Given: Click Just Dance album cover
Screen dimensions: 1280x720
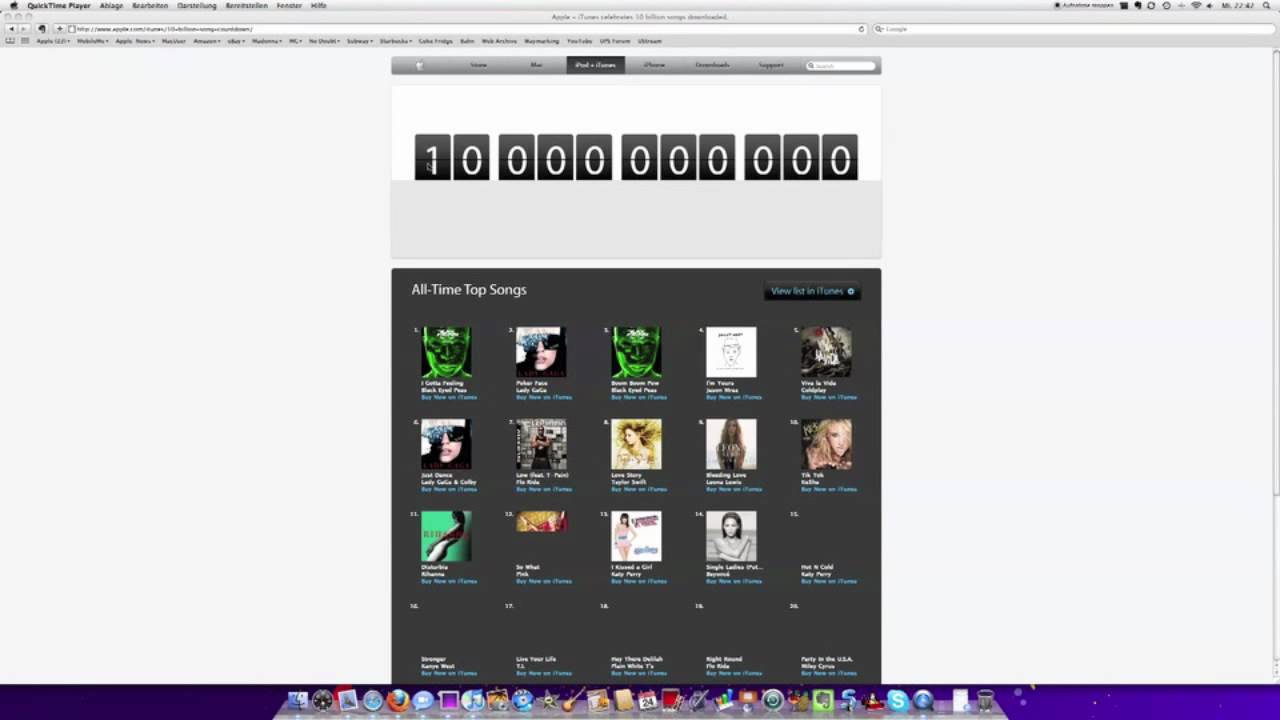Looking at the screenshot, I should [x=446, y=444].
